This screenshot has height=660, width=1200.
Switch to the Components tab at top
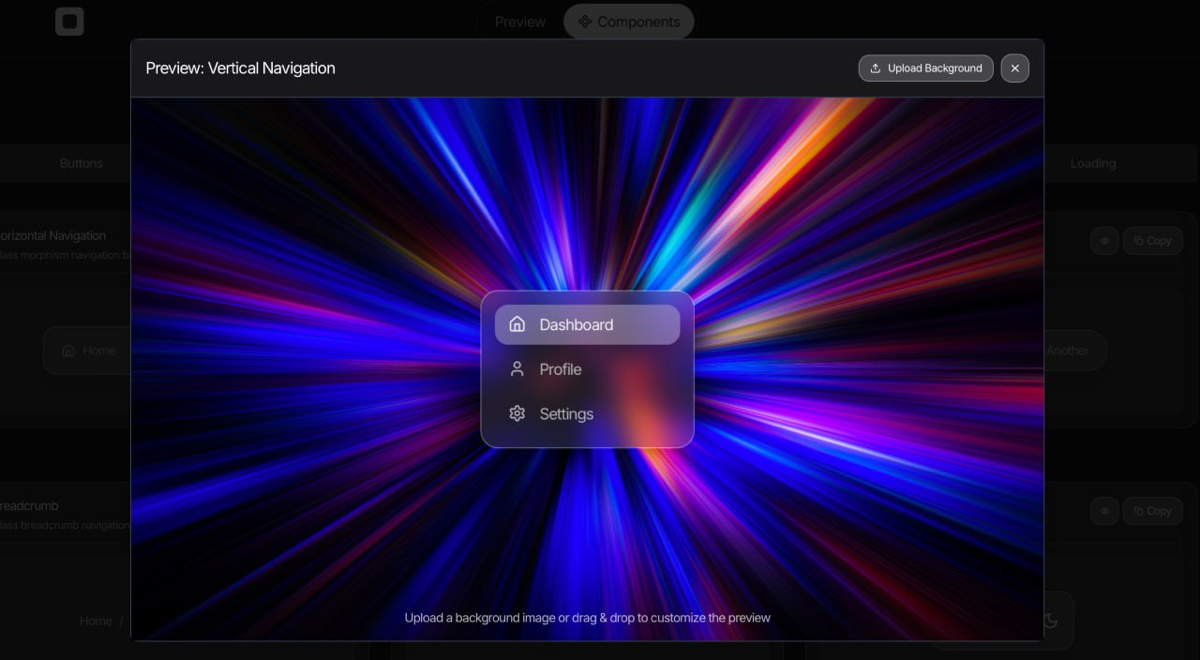629,21
